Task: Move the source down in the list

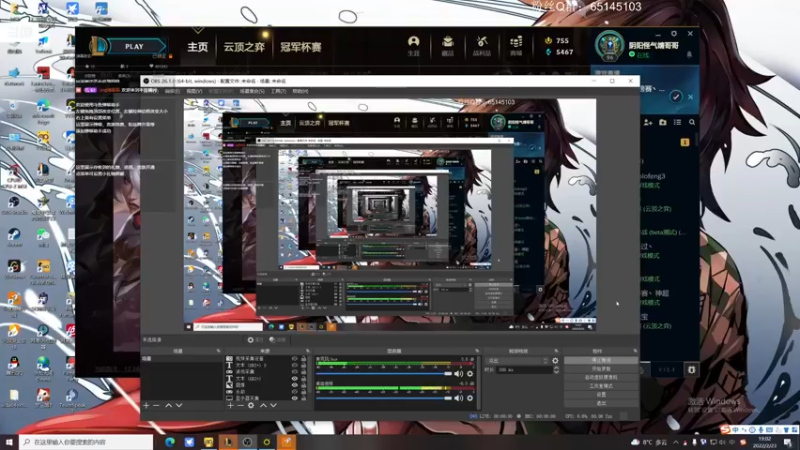Action: pos(273,405)
